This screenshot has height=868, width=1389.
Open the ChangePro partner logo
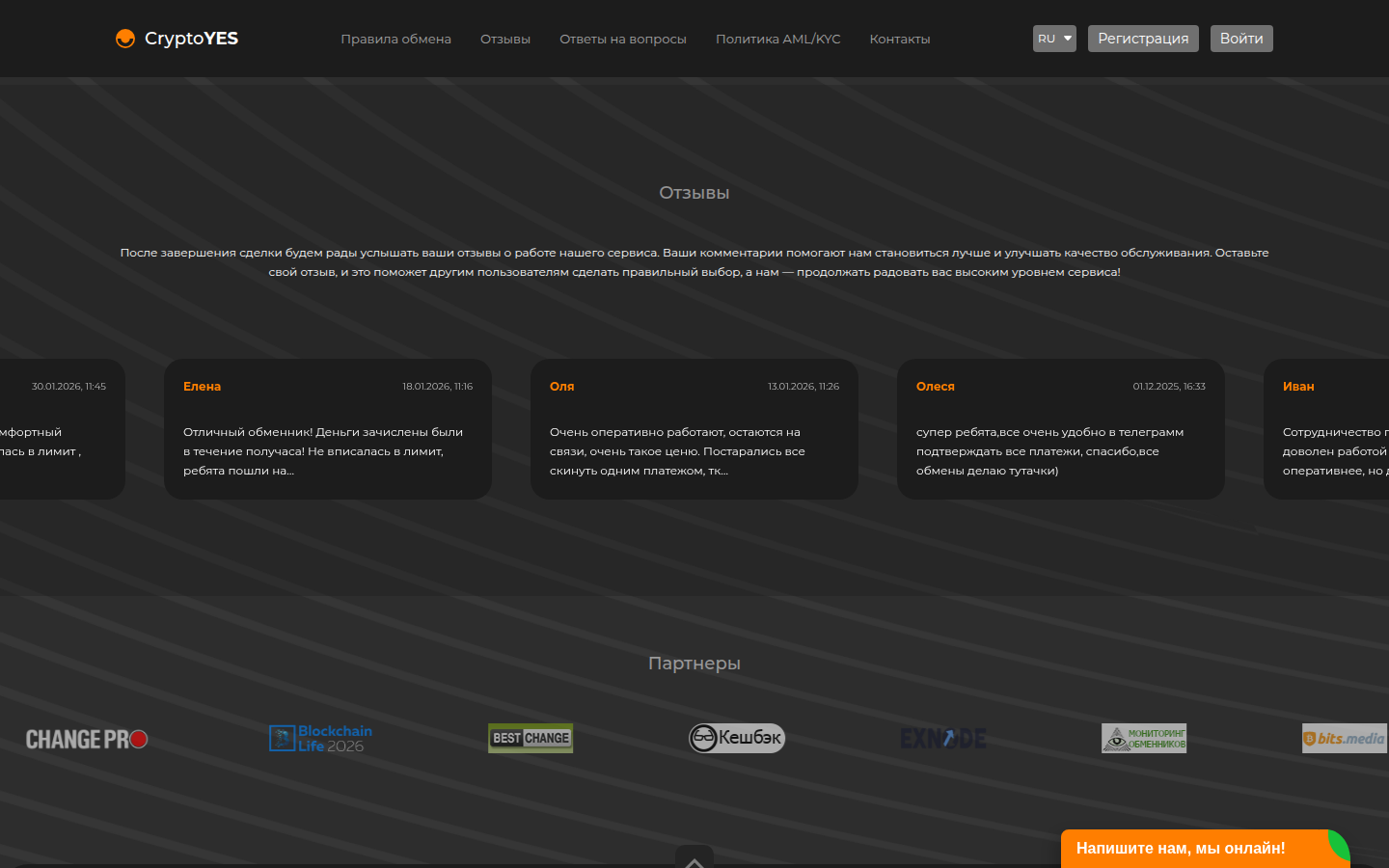[x=87, y=739]
